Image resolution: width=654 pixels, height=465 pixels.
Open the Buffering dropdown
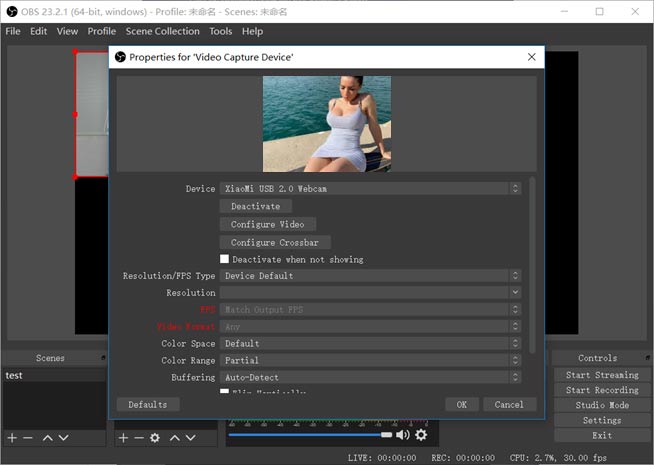tap(370, 377)
